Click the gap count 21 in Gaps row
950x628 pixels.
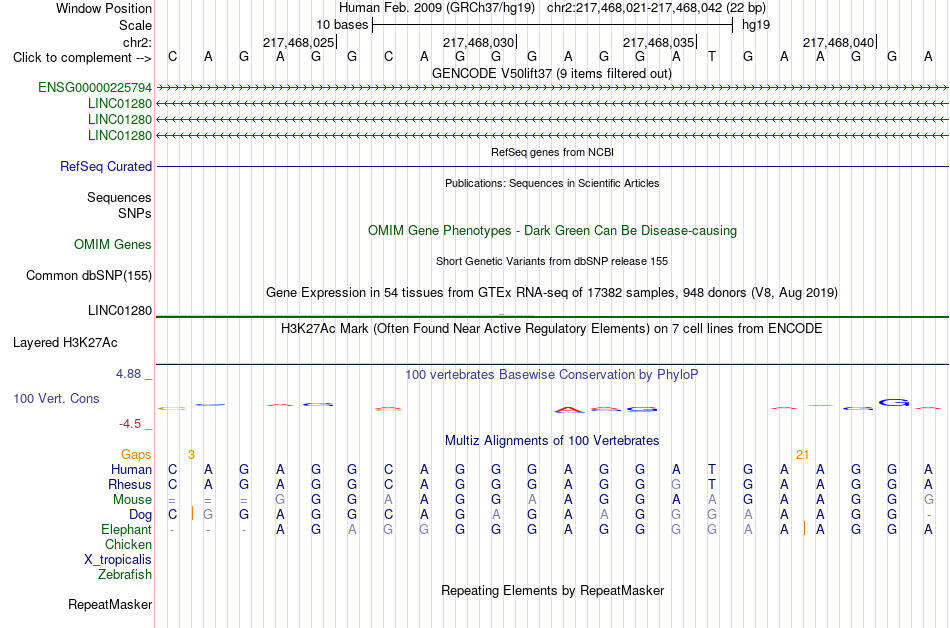(x=803, y=455)
